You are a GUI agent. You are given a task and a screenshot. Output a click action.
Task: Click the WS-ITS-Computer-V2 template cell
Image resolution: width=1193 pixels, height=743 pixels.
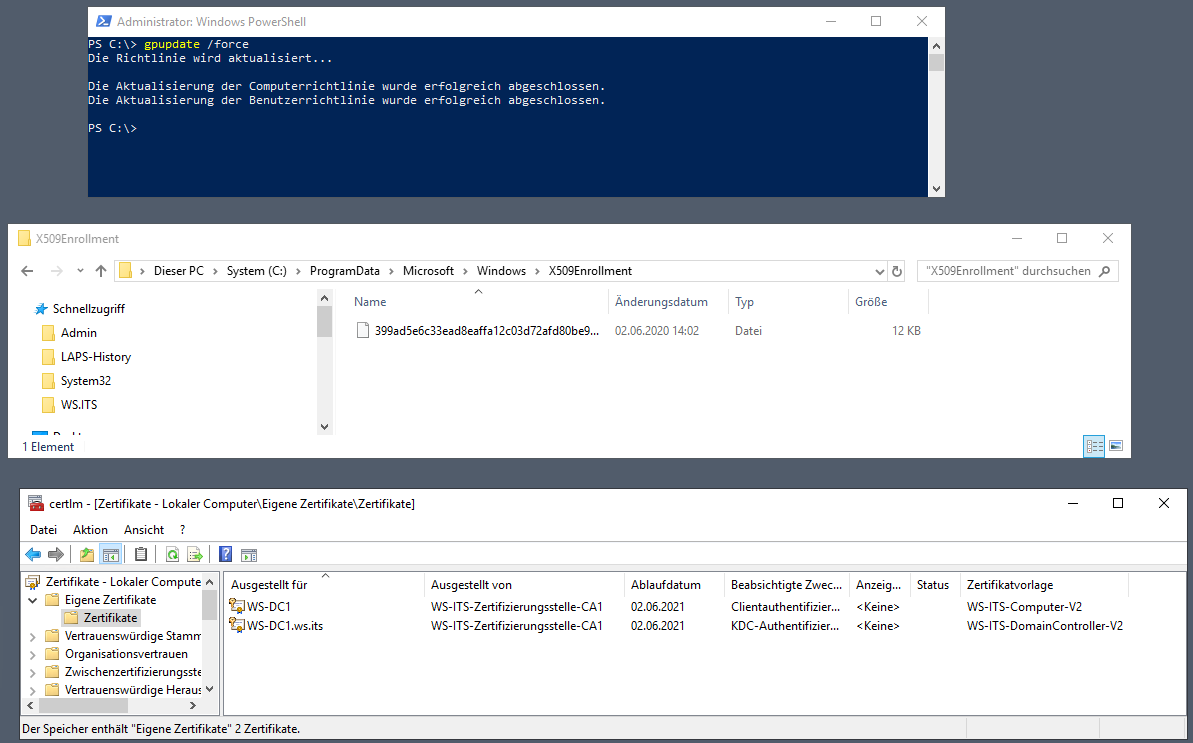click(x=1024, y=607)
